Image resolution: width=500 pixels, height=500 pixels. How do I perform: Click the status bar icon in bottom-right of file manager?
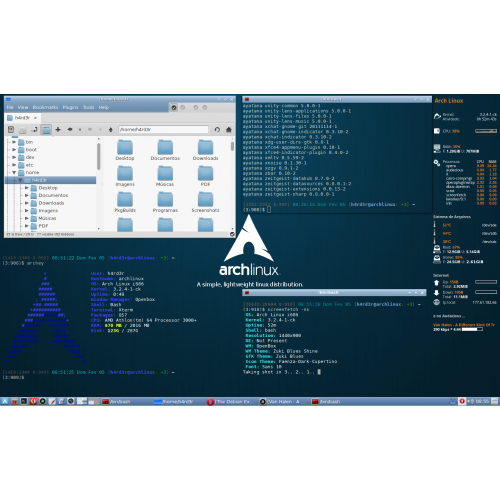click(x=232, y=234)
